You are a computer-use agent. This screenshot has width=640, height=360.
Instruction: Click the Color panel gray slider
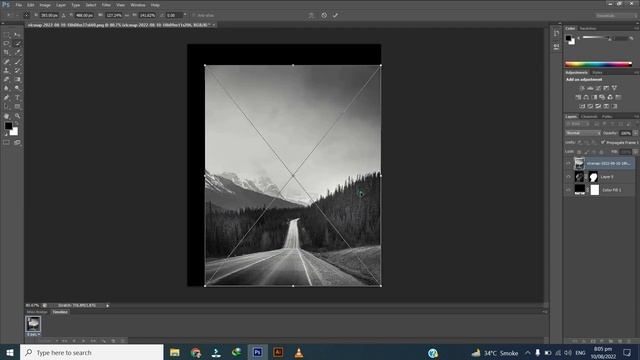(597, 38)
